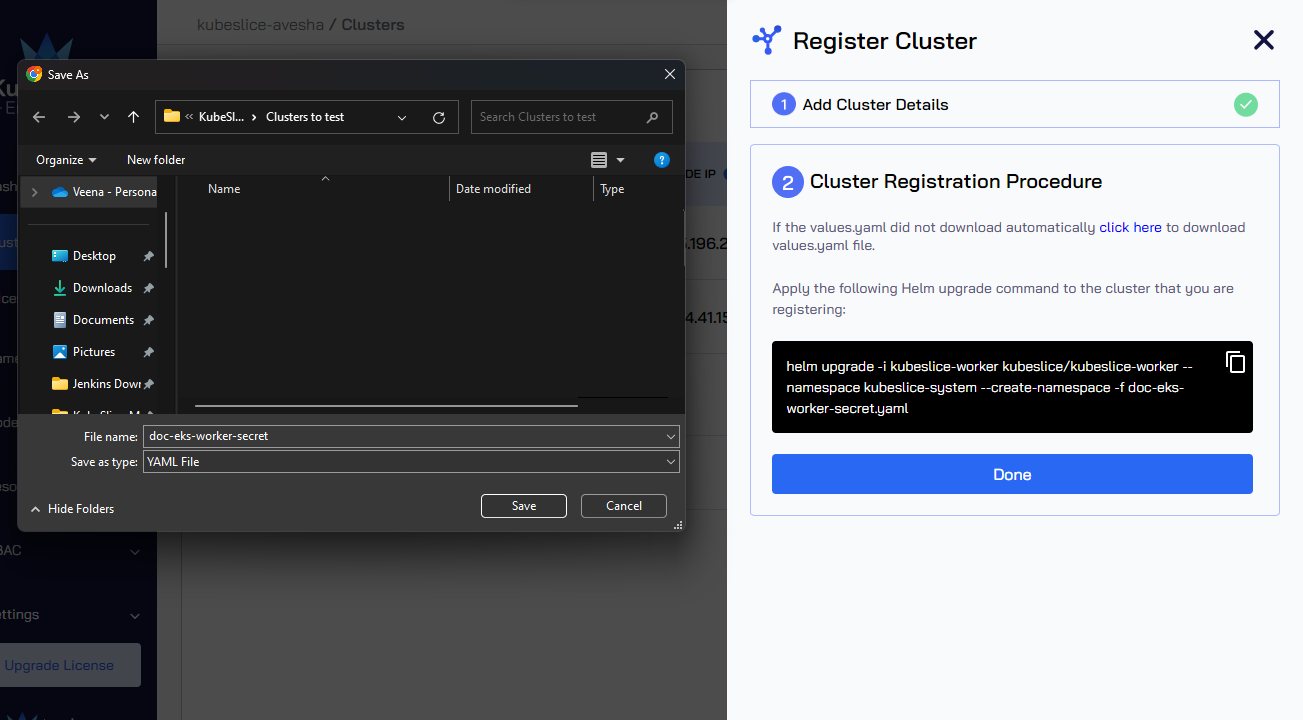Screen dimensions: 1303x720
Task: Expand the address bar path dropdown
Action: [x=402, y=117]
